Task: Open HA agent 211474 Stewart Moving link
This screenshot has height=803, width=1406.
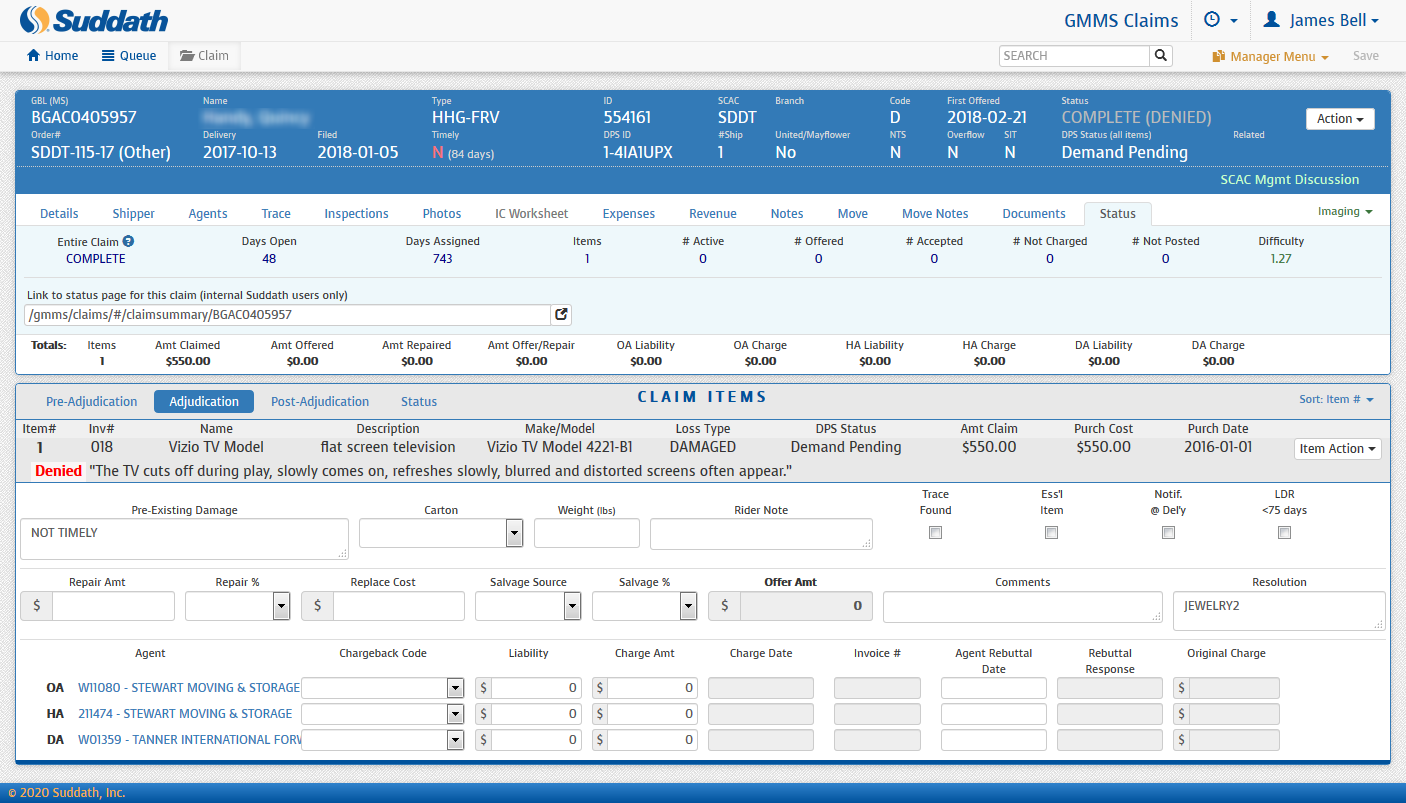Action: pyautogui.click(x=185, y=714)
